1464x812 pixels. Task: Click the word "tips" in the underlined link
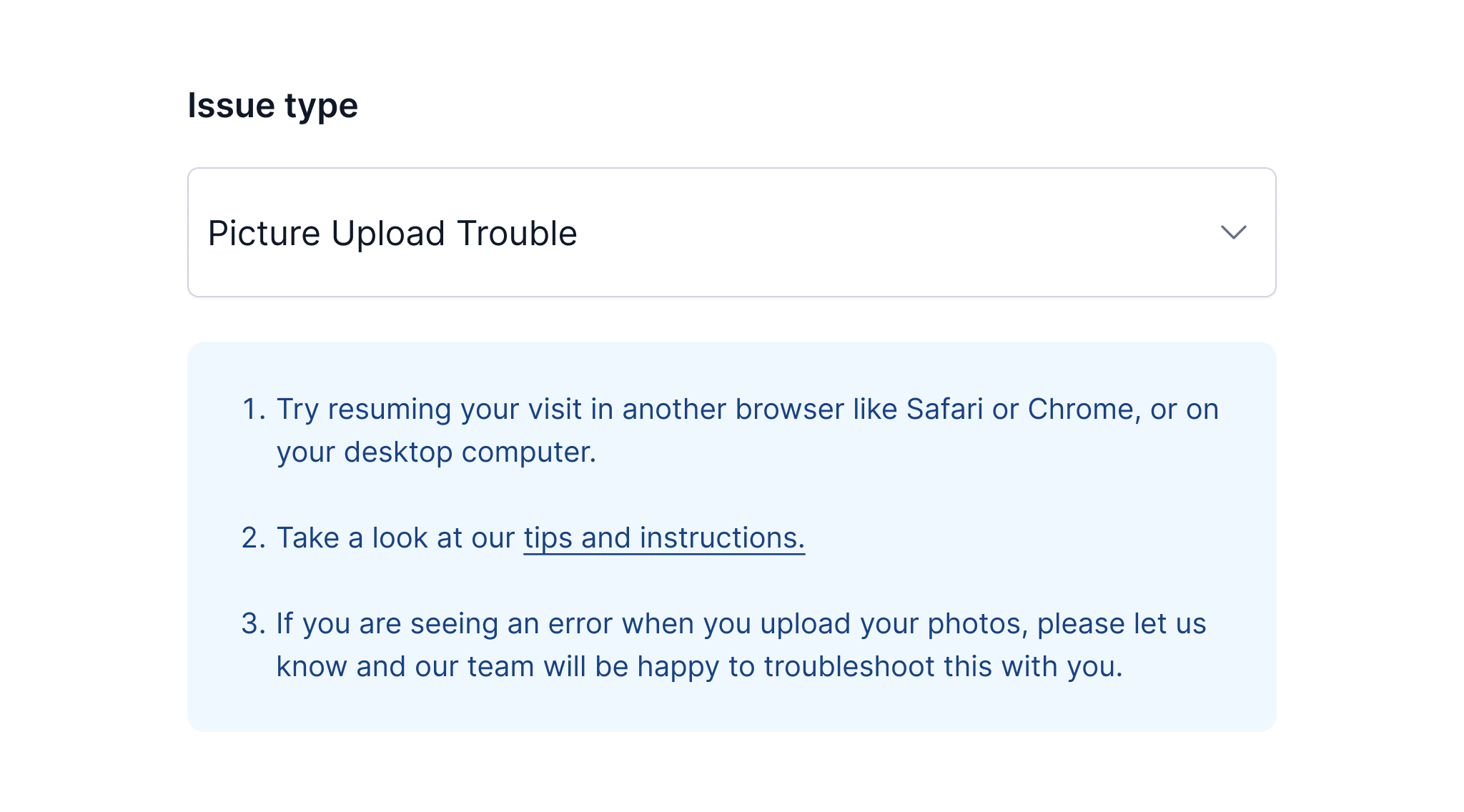[548, 538]
